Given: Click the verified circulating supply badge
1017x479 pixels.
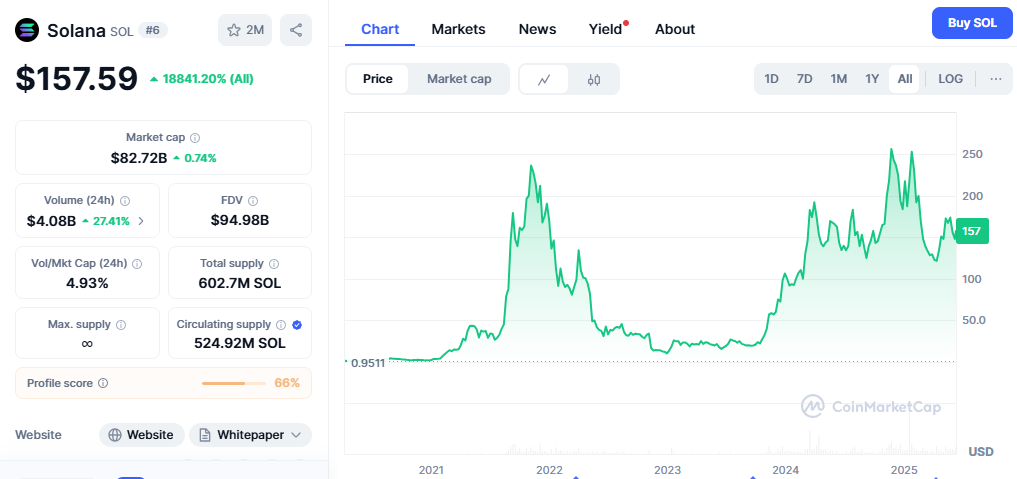Looking at the screenshot, I should 297,325.
